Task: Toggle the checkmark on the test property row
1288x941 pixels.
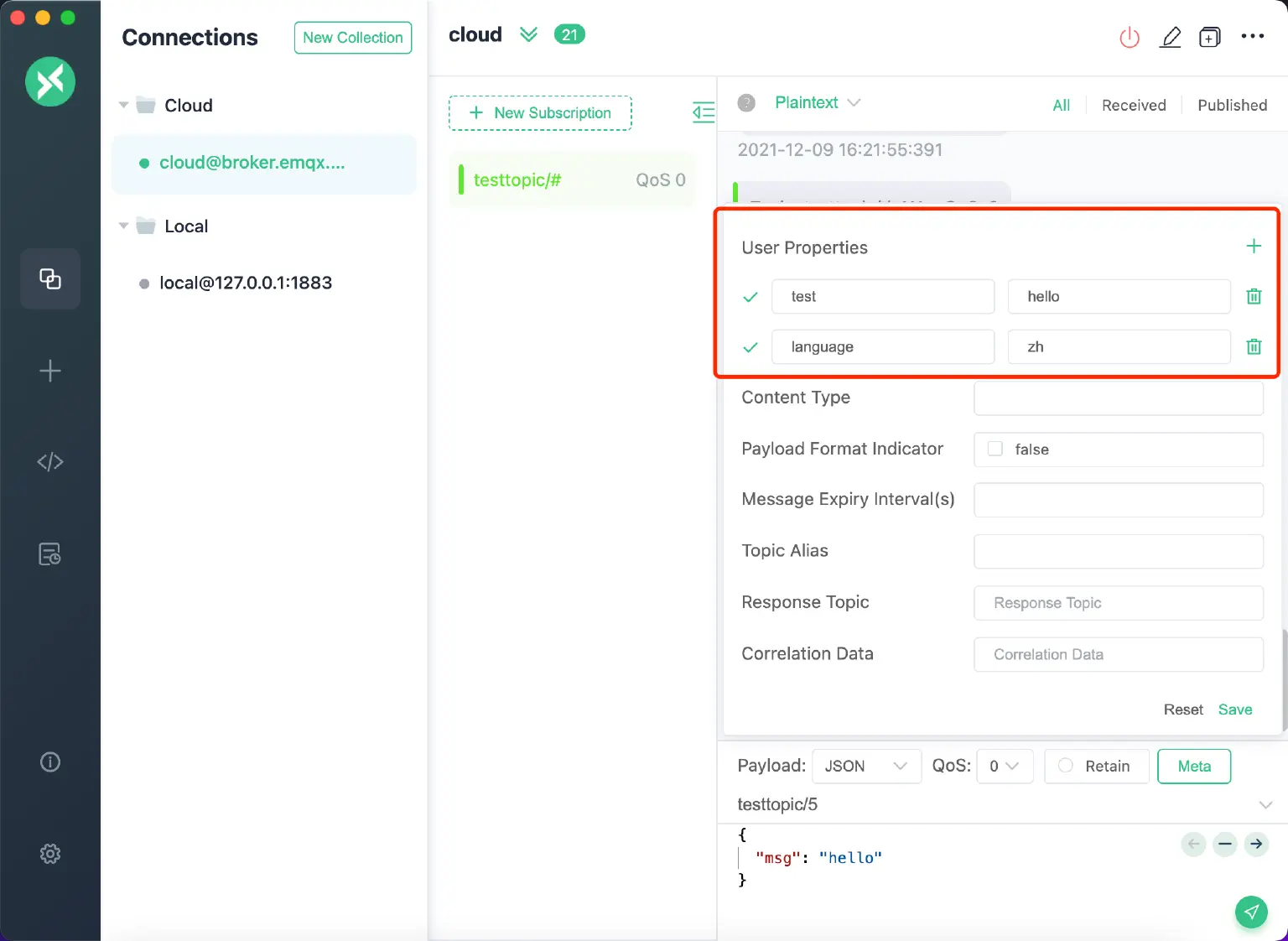Action: click(749, 296)
